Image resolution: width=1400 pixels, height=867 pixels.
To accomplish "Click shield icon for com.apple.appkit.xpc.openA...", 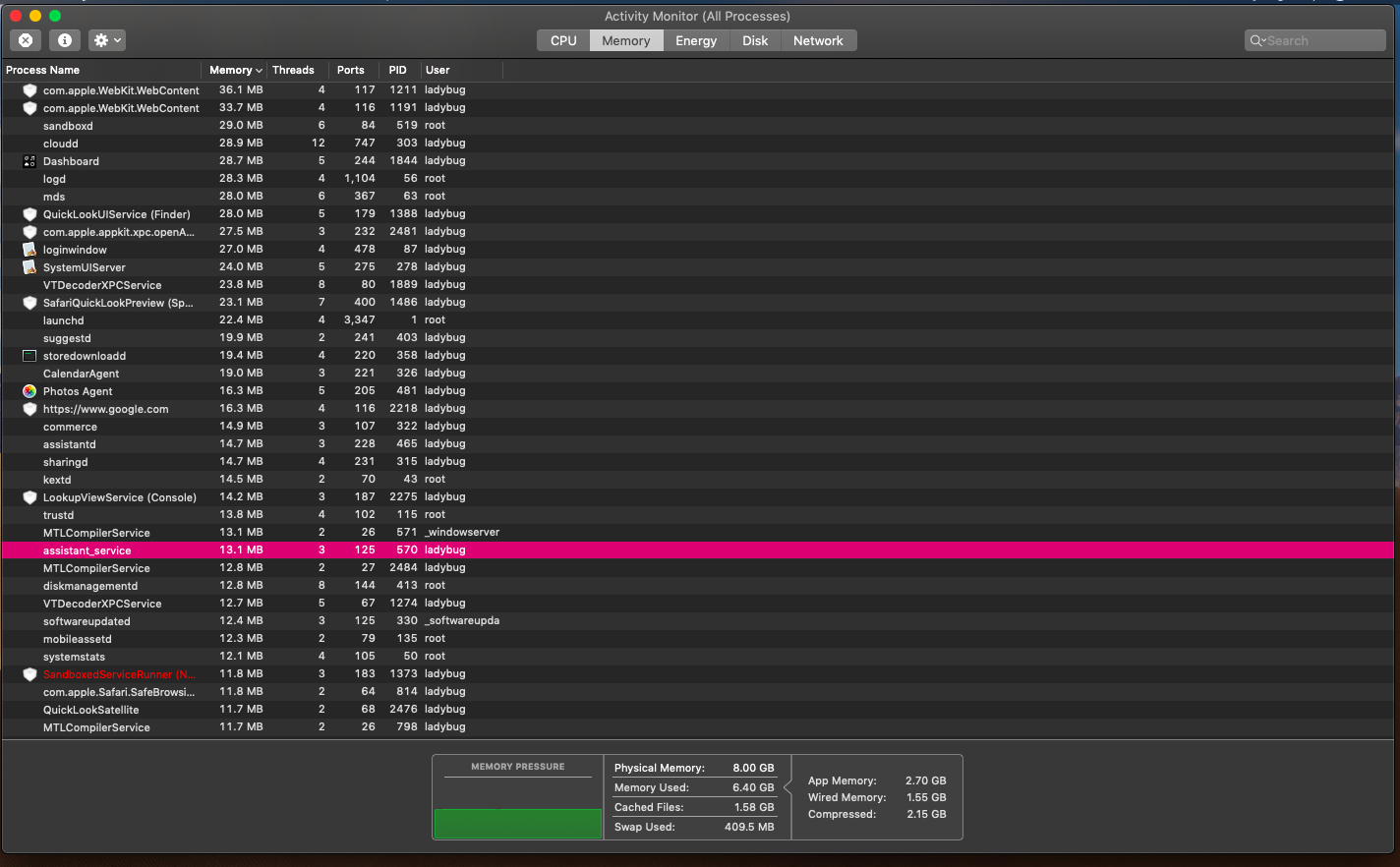I will [x=29, y=232].
